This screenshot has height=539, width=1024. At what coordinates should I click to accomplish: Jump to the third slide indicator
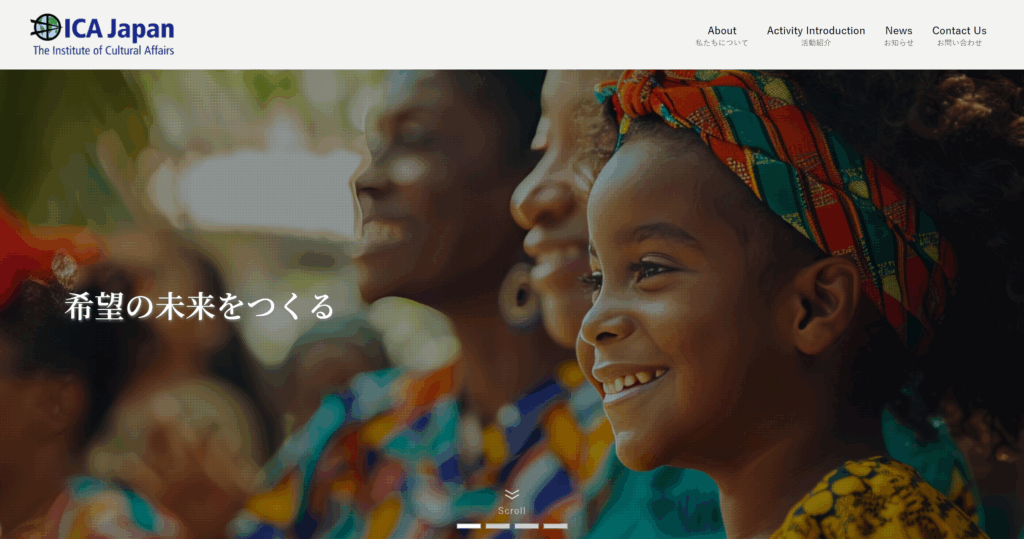point(526,526)
